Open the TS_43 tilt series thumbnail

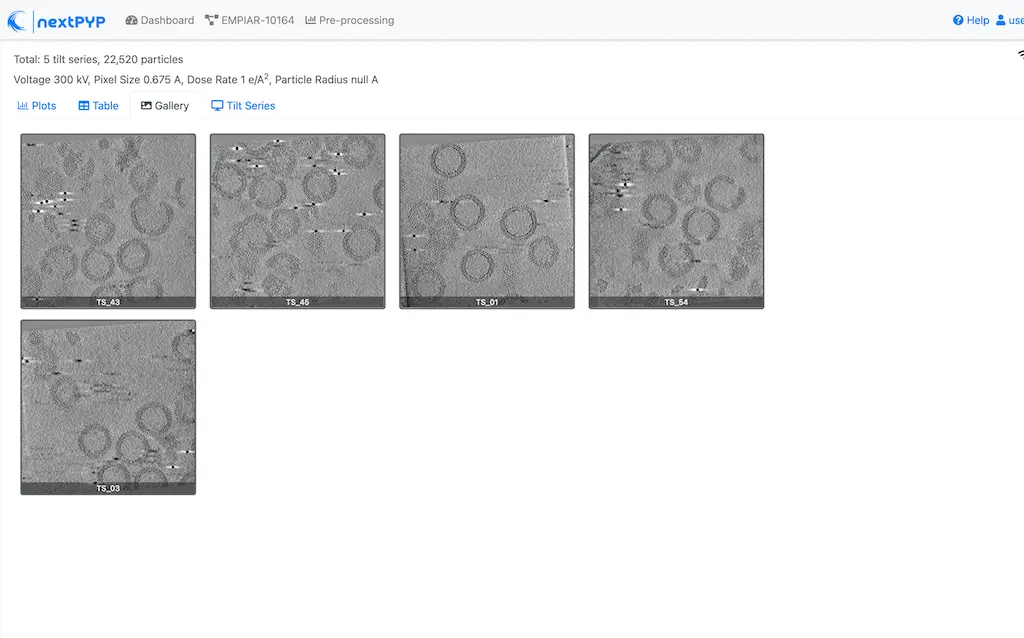(108, 220)
